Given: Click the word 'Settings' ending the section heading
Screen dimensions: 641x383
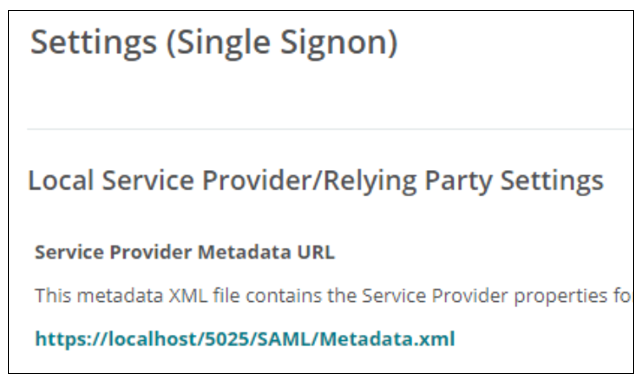Looking at the screenshot, I should coord(552,181).
